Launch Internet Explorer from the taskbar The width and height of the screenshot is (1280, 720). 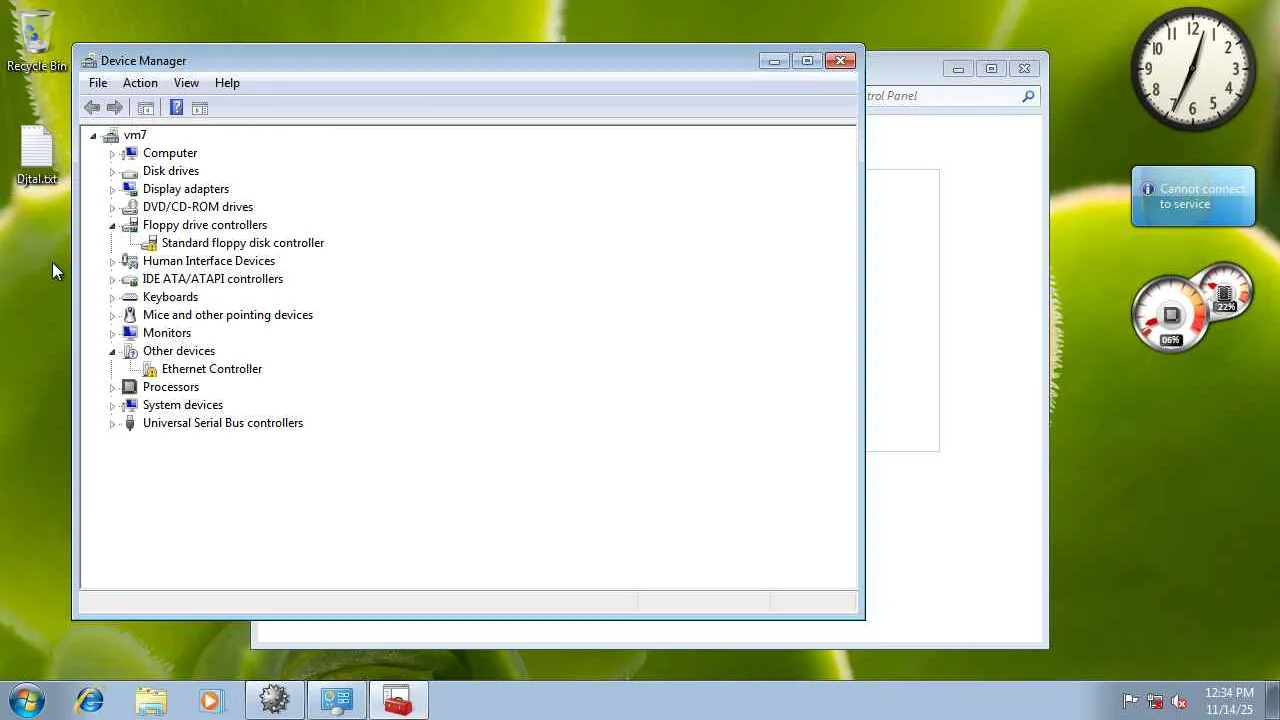pos(90,700)
